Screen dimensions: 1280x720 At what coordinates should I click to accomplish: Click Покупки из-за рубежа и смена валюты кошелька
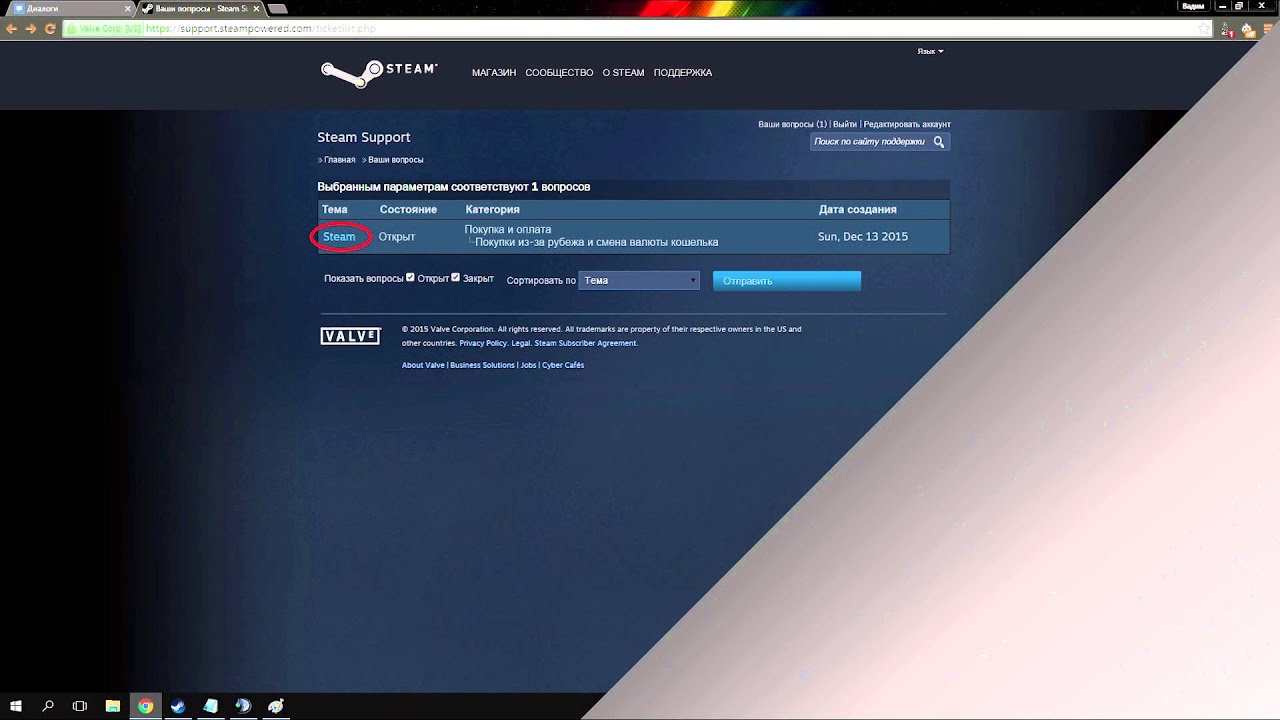(597, 243)
